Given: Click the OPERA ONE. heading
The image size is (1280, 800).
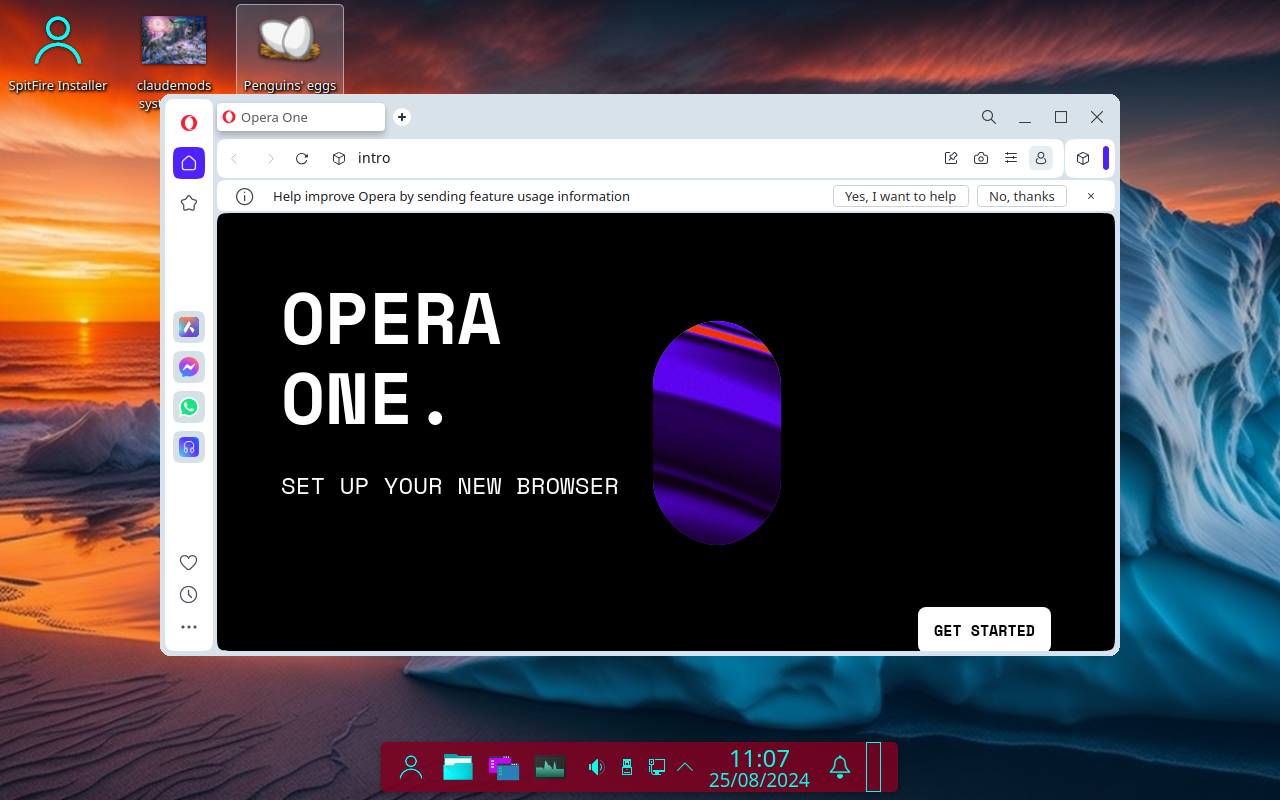Looking at the screenshot, I should (x=391, y=358).
